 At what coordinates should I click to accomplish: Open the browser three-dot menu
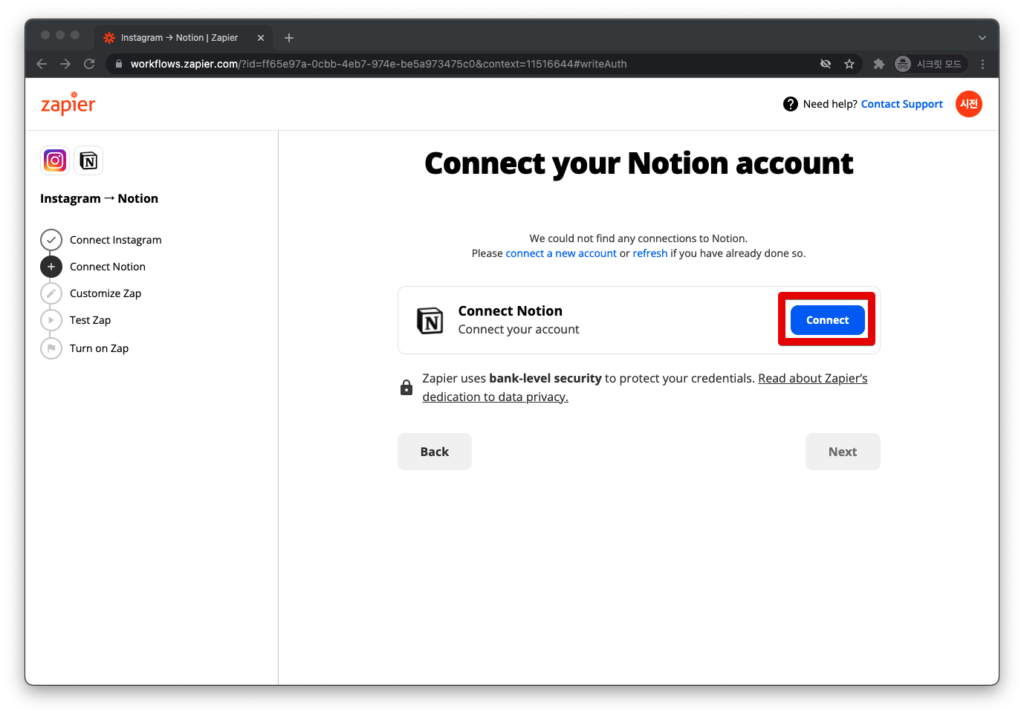[x=982, y=64]
